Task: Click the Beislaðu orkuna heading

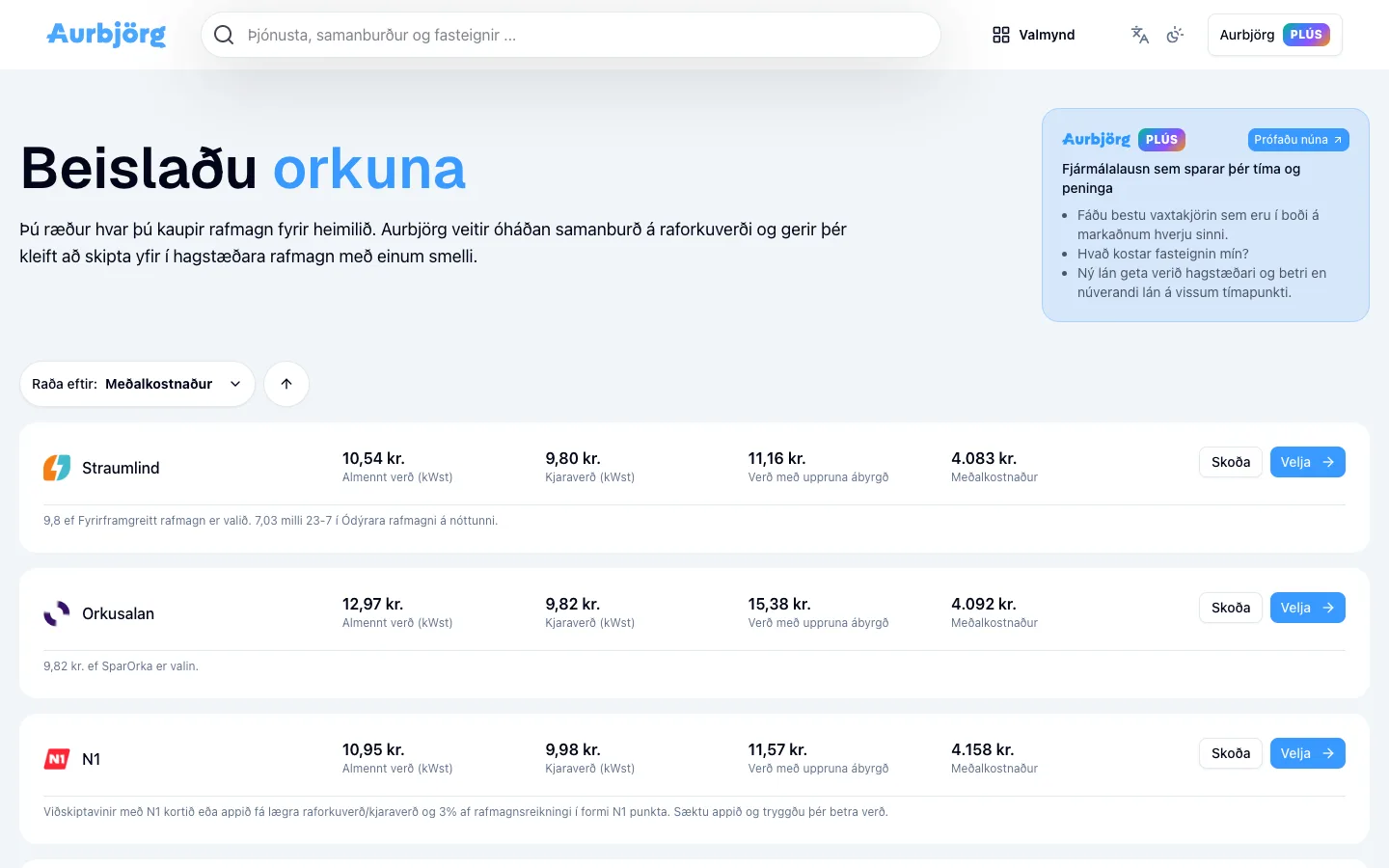Action: pos(243,169)
